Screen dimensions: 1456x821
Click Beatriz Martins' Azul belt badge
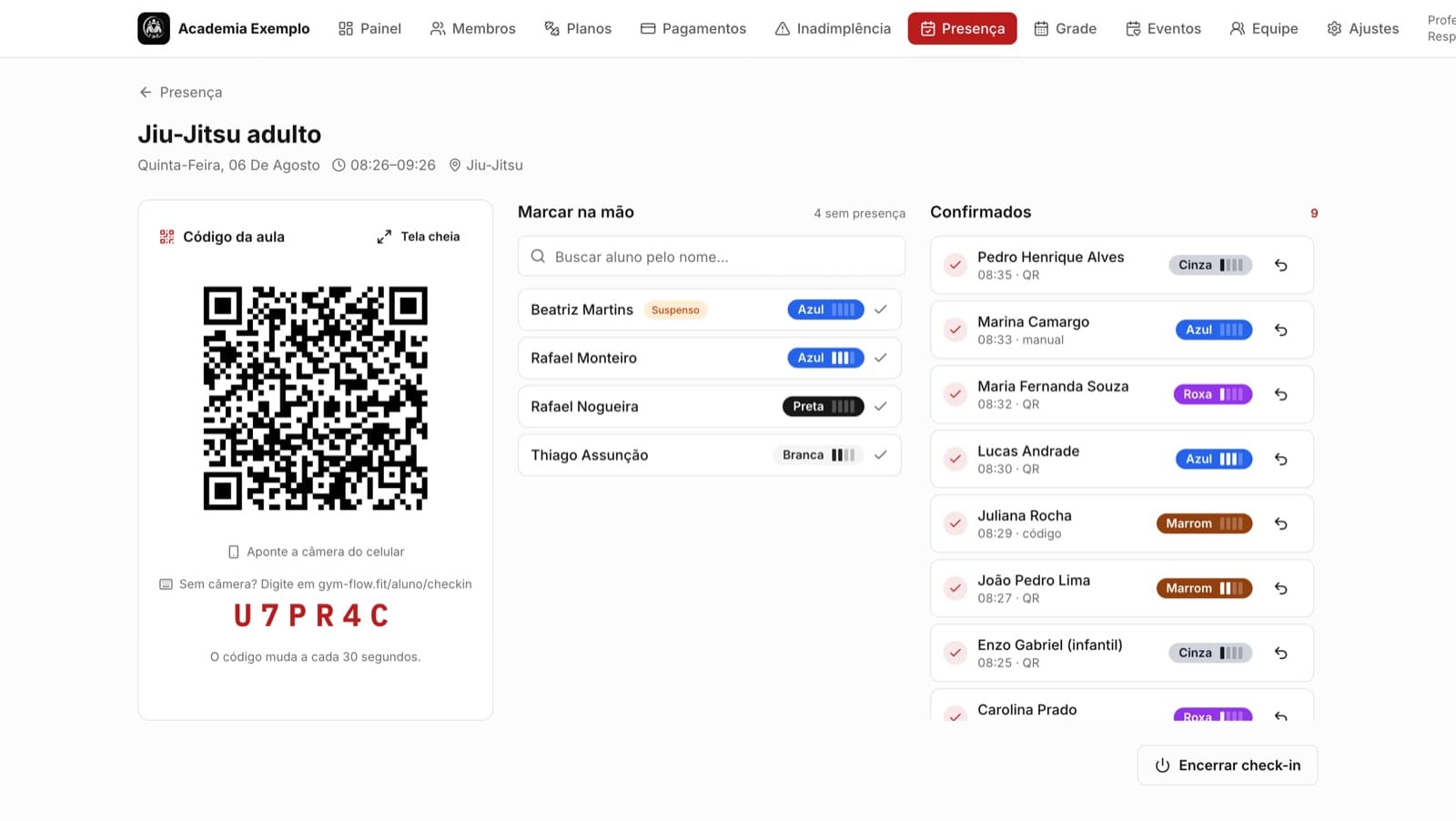pyautogui.click(x=825, y=309)
